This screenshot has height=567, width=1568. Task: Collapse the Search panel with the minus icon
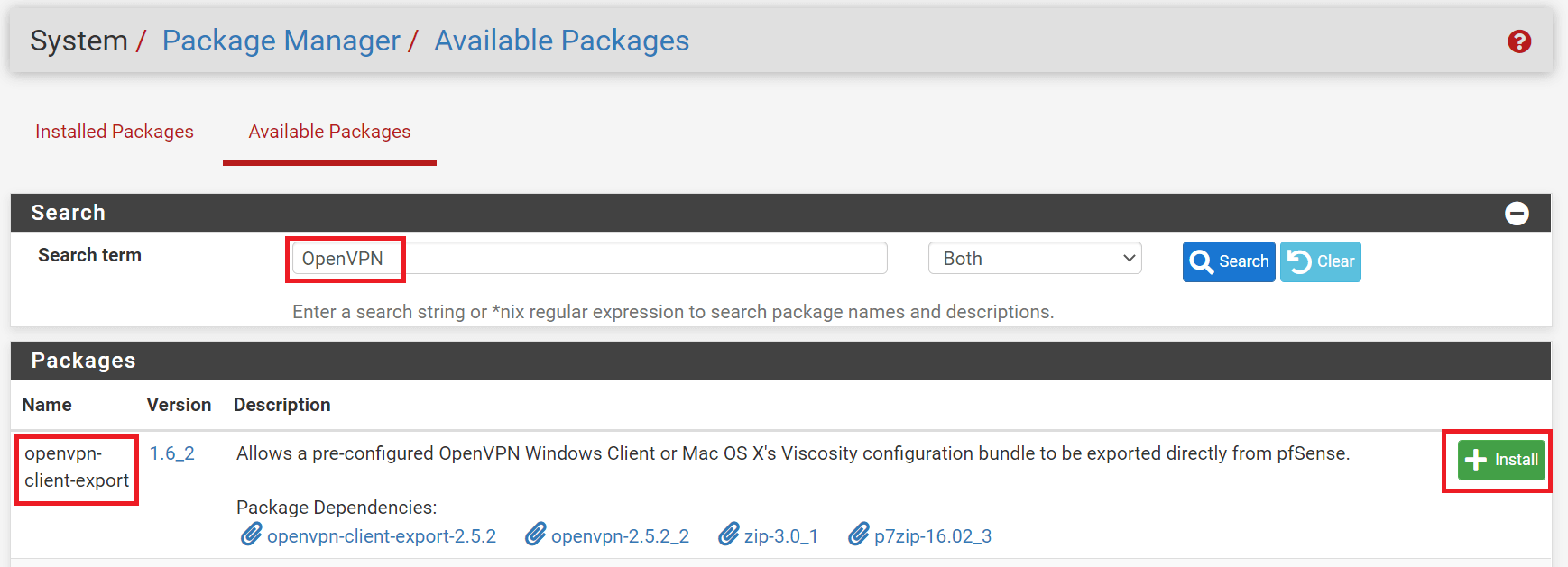coord(1517,213)
